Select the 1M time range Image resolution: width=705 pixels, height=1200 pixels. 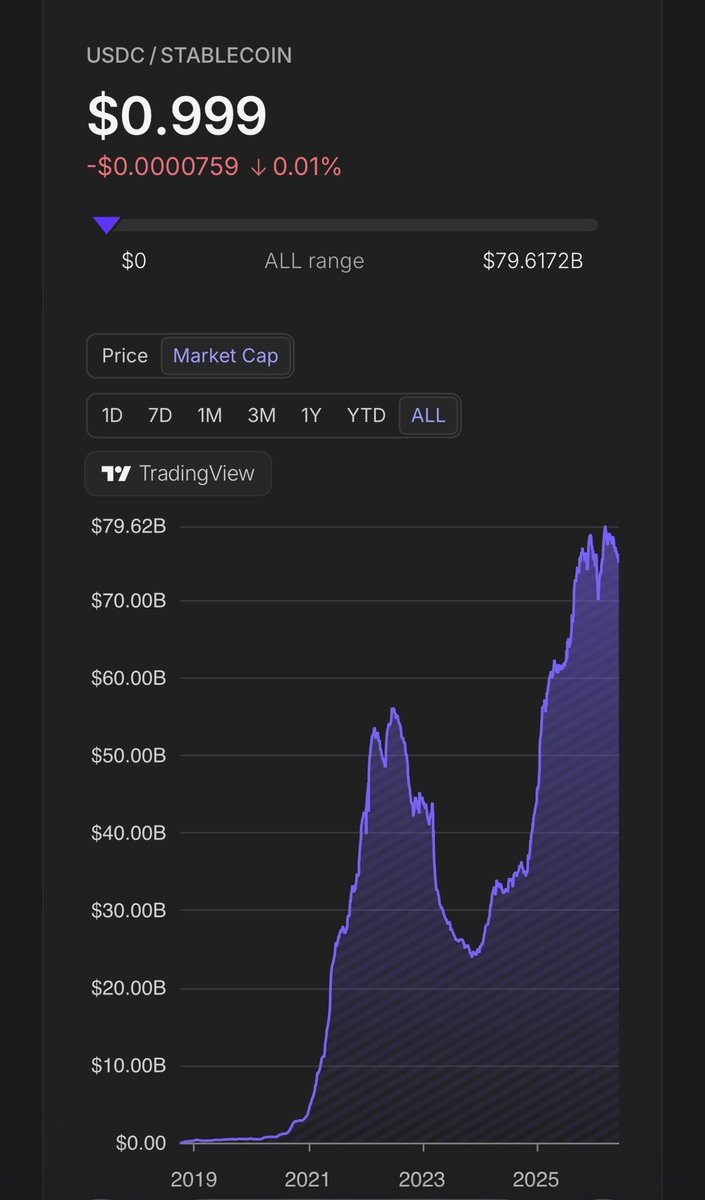coord(210,415)
